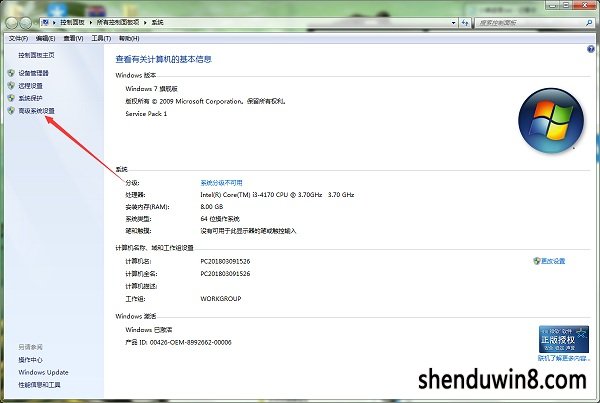
Task: Click the 更改设置 link
Action: pyautogui.click(x=553, y=261)
